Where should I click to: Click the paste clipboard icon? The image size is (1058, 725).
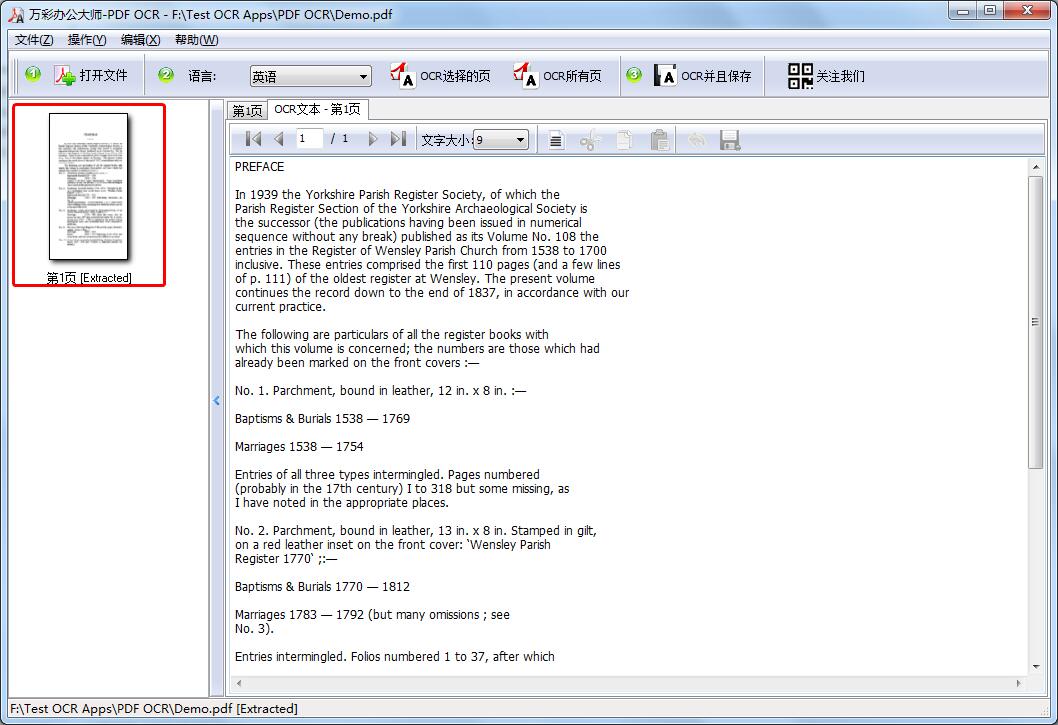pos(659,140)
